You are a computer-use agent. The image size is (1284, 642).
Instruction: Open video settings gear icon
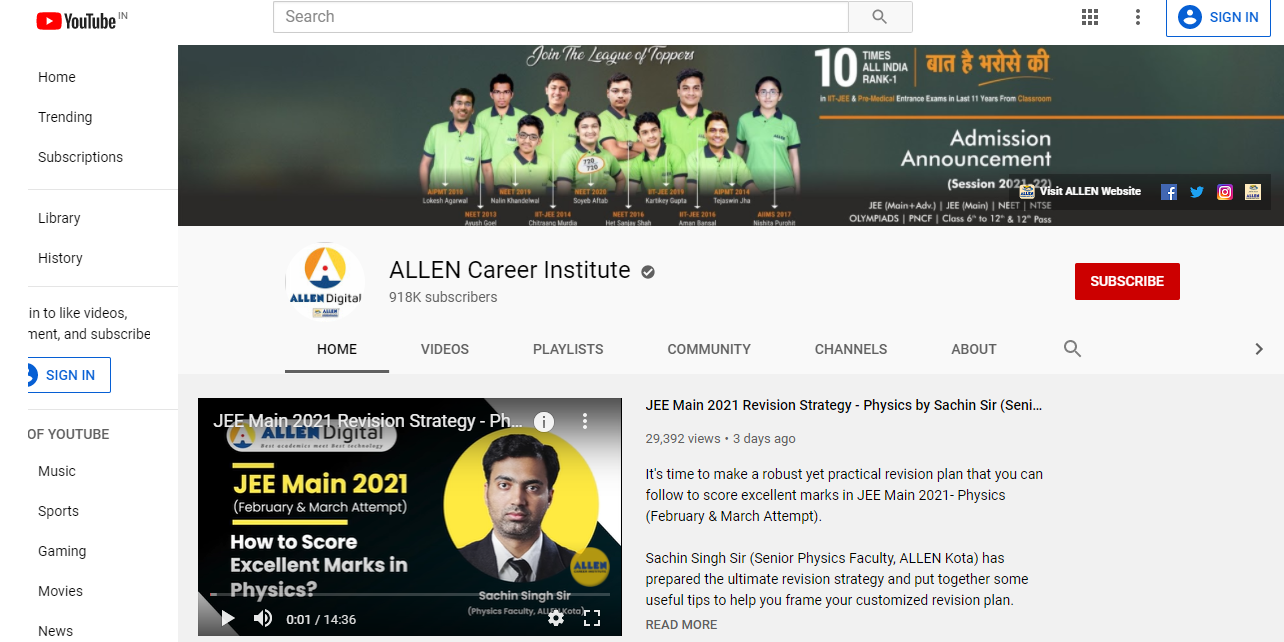[x=556, y=618]
